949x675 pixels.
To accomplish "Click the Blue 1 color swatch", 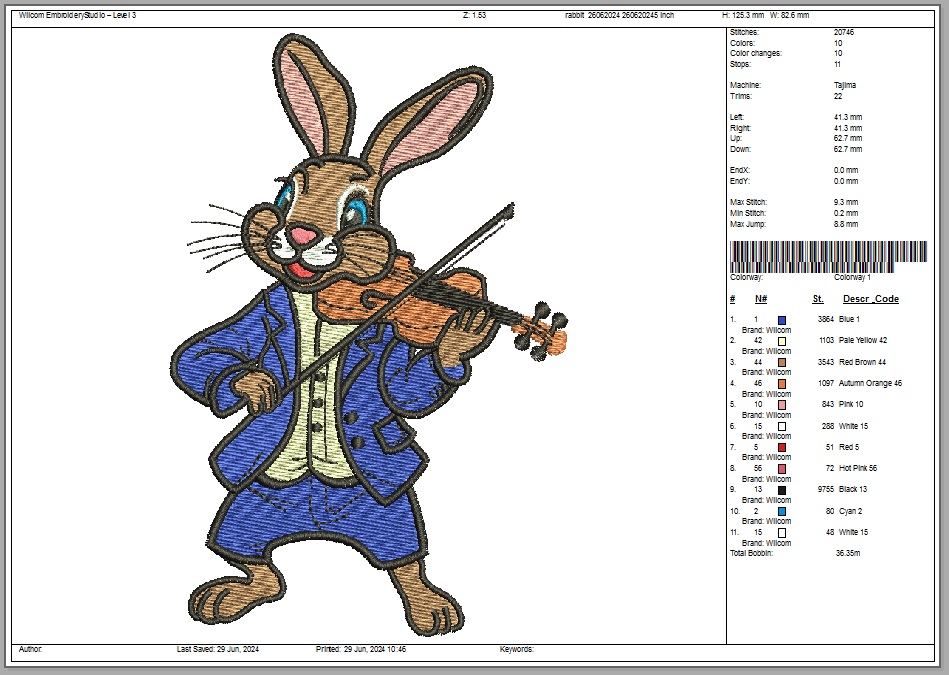I will click(782, 319).
